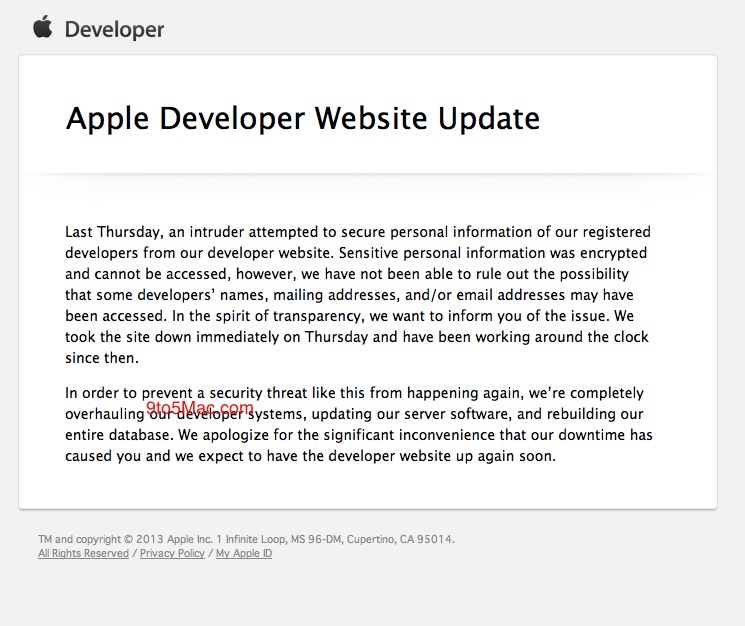Image resolution: width=745 pixels, height=626 pixels.
Task: Click the paragraph starting with In order to prevent
Action: [x=357, y=424]
